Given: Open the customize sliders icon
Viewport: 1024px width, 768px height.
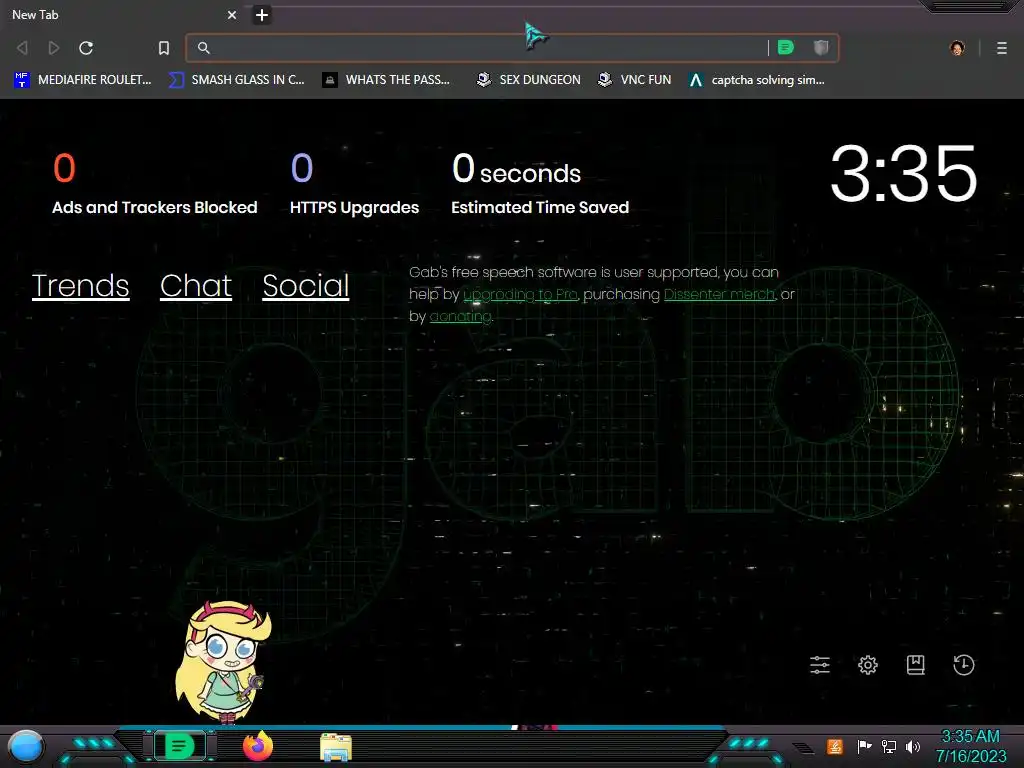Looking at the screenshot, I should pos(820,665).
